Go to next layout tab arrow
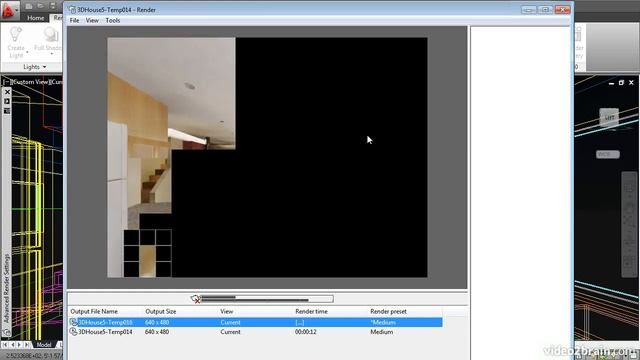The width and height of the screenshot is (640, 360). (x=20, y=345)
